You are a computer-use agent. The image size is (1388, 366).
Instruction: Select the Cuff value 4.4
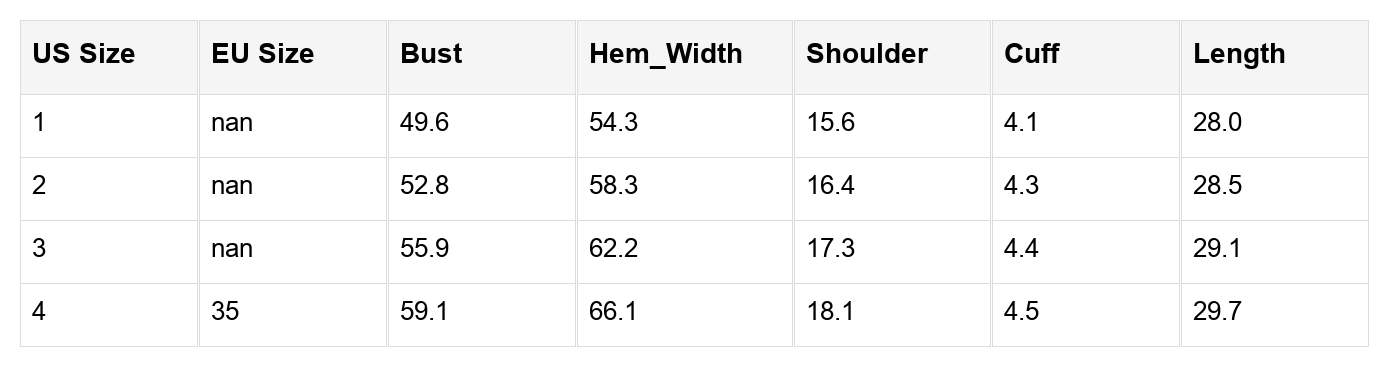(1022, 249)
